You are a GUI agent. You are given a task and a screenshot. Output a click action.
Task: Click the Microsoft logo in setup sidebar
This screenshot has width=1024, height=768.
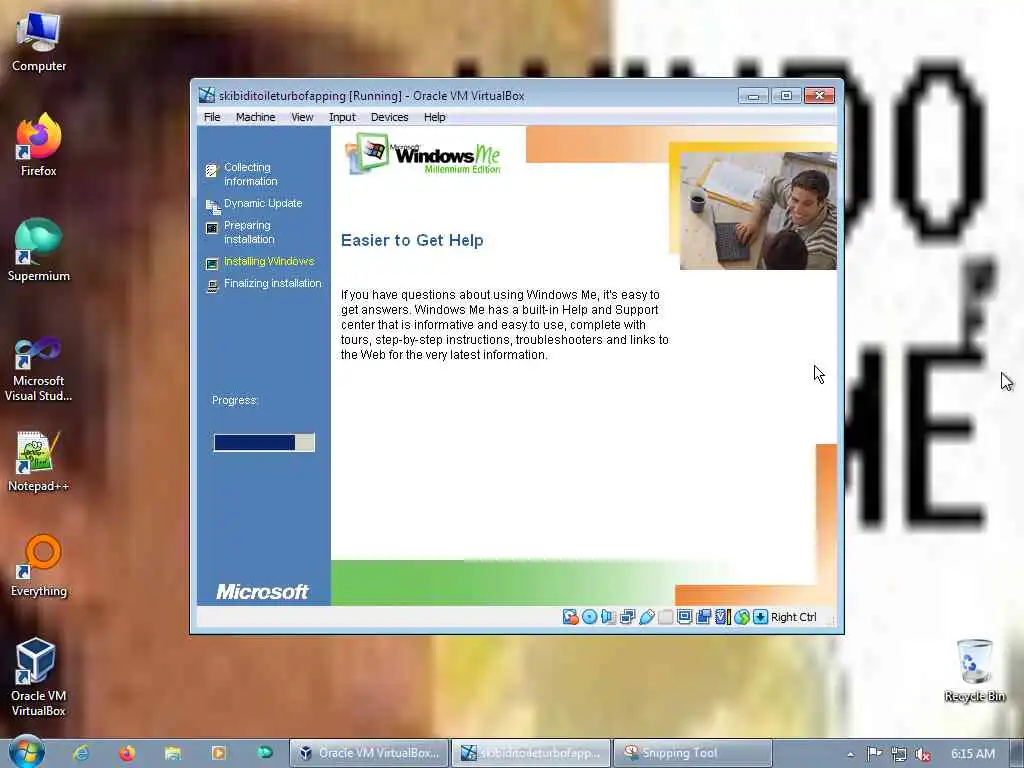pos(262,592)
